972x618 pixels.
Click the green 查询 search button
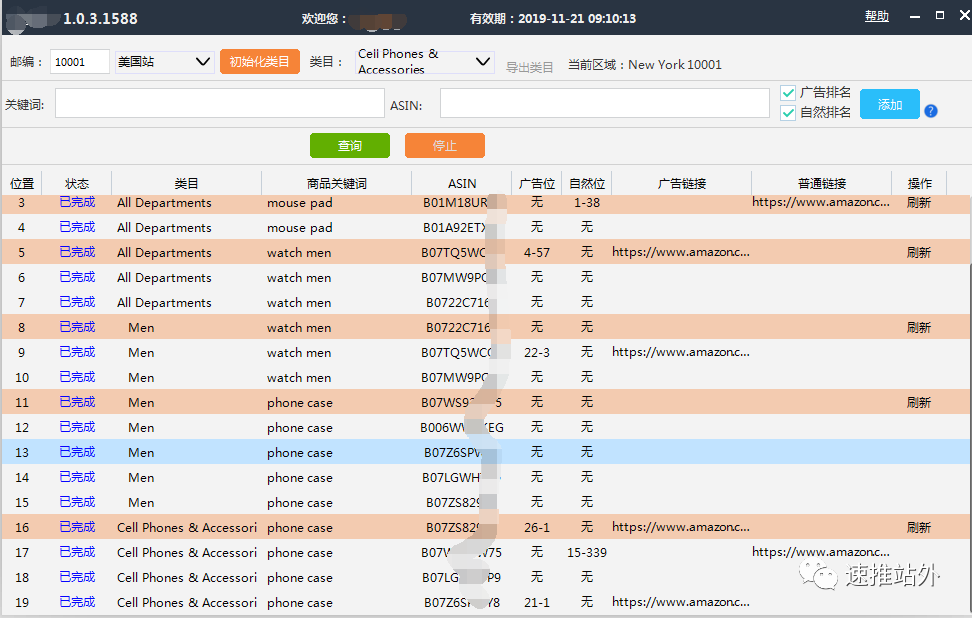[x=349, y=146]
